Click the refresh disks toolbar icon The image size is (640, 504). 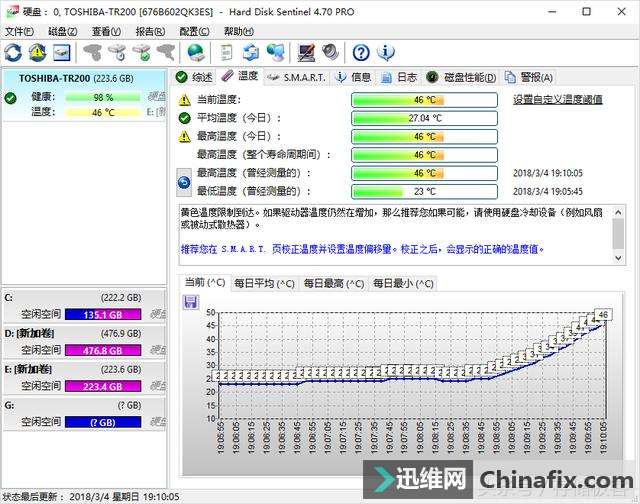13,53
